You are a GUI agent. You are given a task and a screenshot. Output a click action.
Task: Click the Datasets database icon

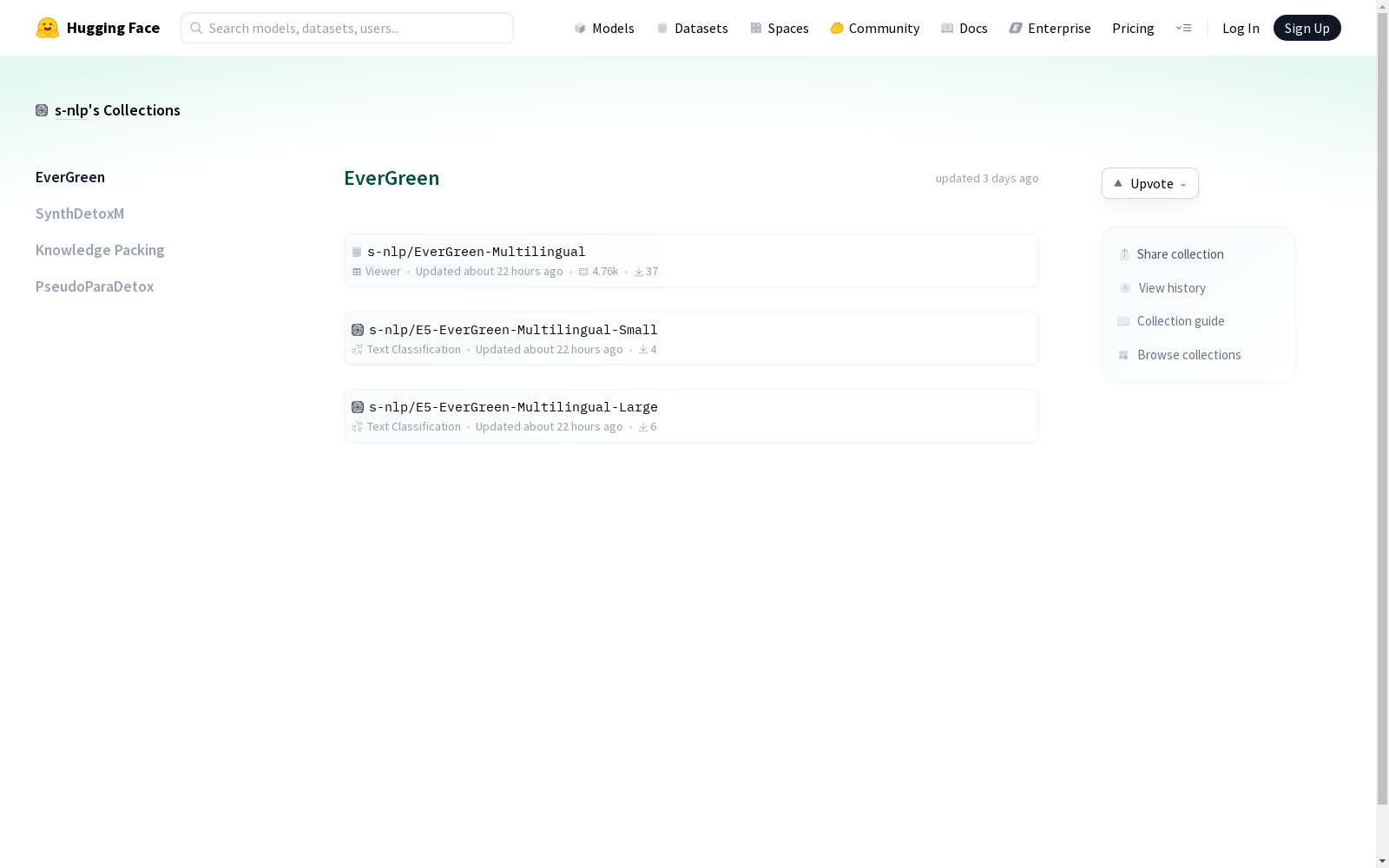(x=662, y=28)
